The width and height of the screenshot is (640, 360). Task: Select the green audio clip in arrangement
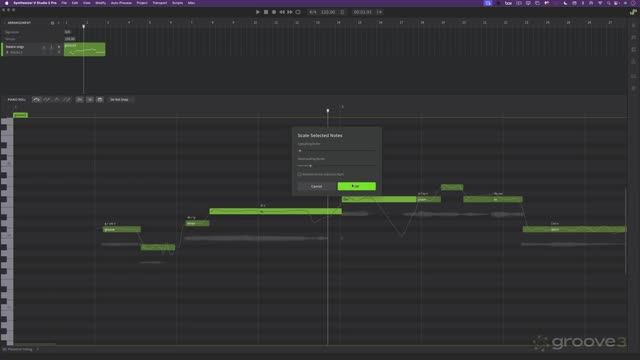84,49
